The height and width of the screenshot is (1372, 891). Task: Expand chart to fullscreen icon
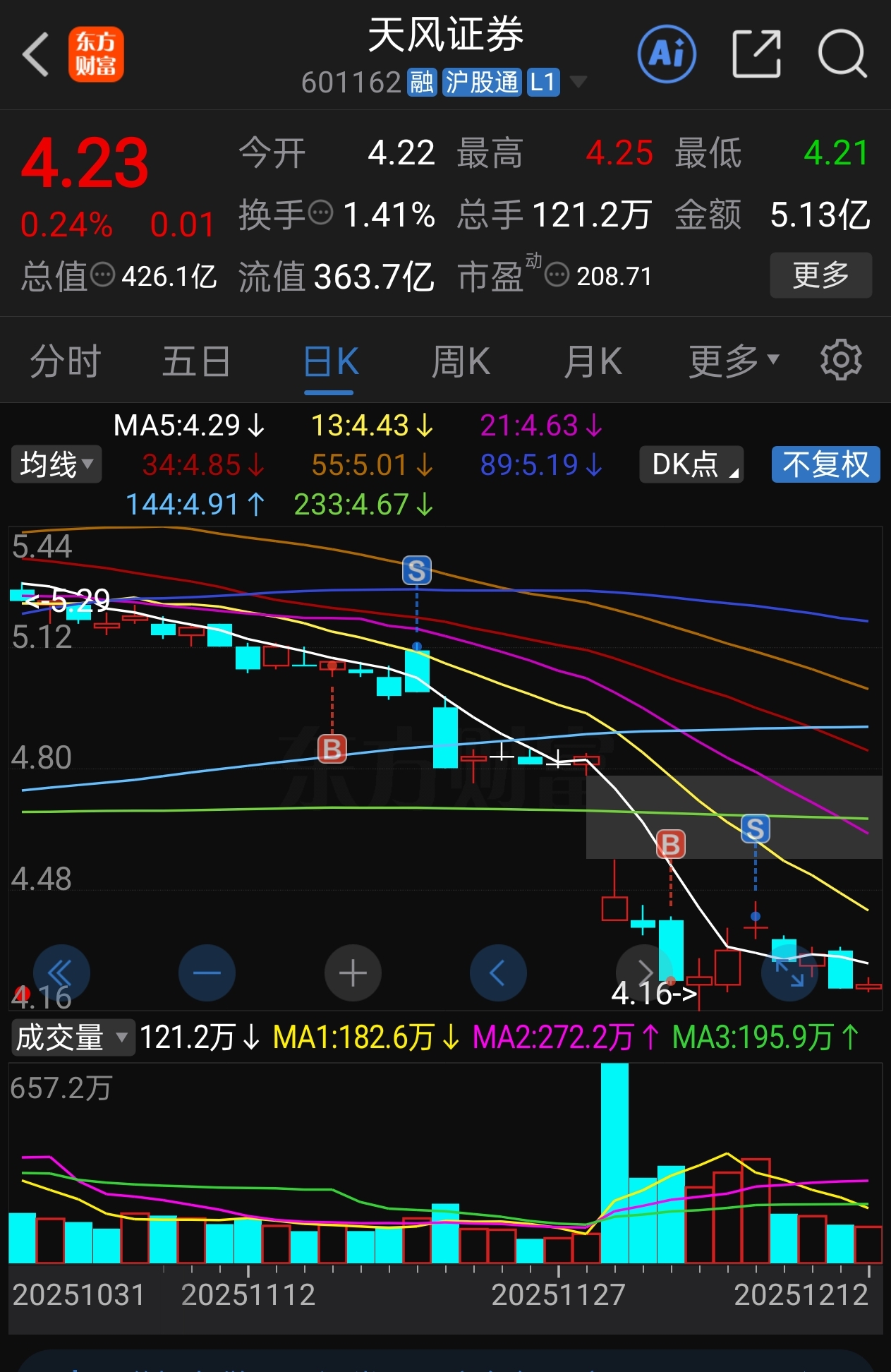point(789,973)
